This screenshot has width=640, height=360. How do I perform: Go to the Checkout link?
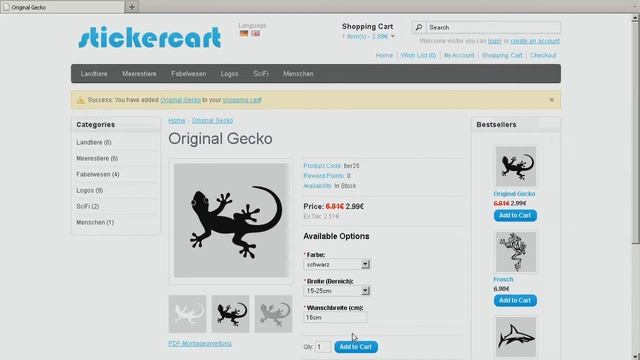543,55
